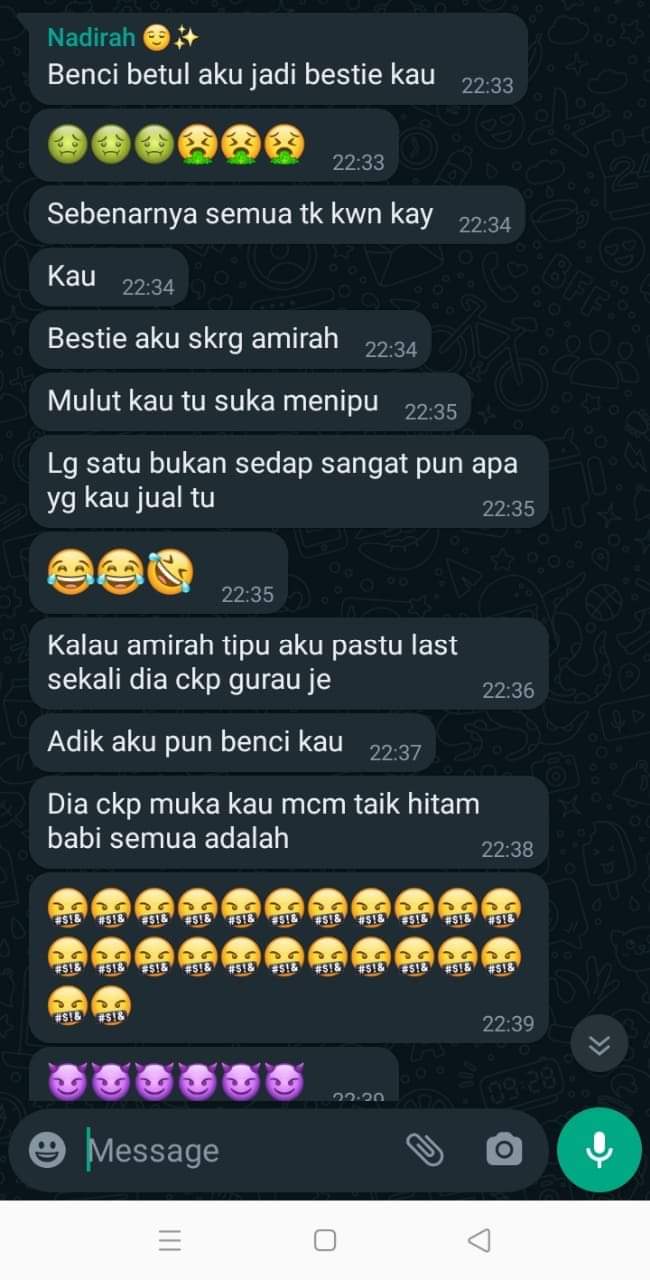Tap the laughing emojis message bubble
This screenshot has height=1280, width=650.
tap(158, 573)
